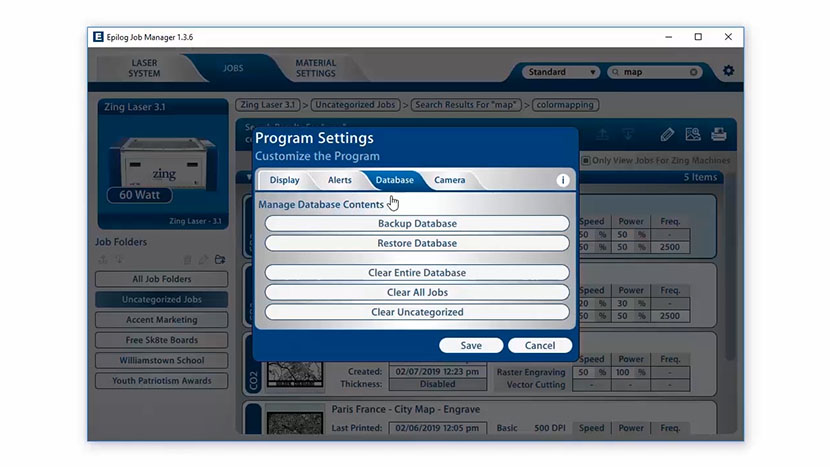Cancel the Program Settings dialog
The image size is (830, 467).
pyautogui.click(x=539, y=345)
